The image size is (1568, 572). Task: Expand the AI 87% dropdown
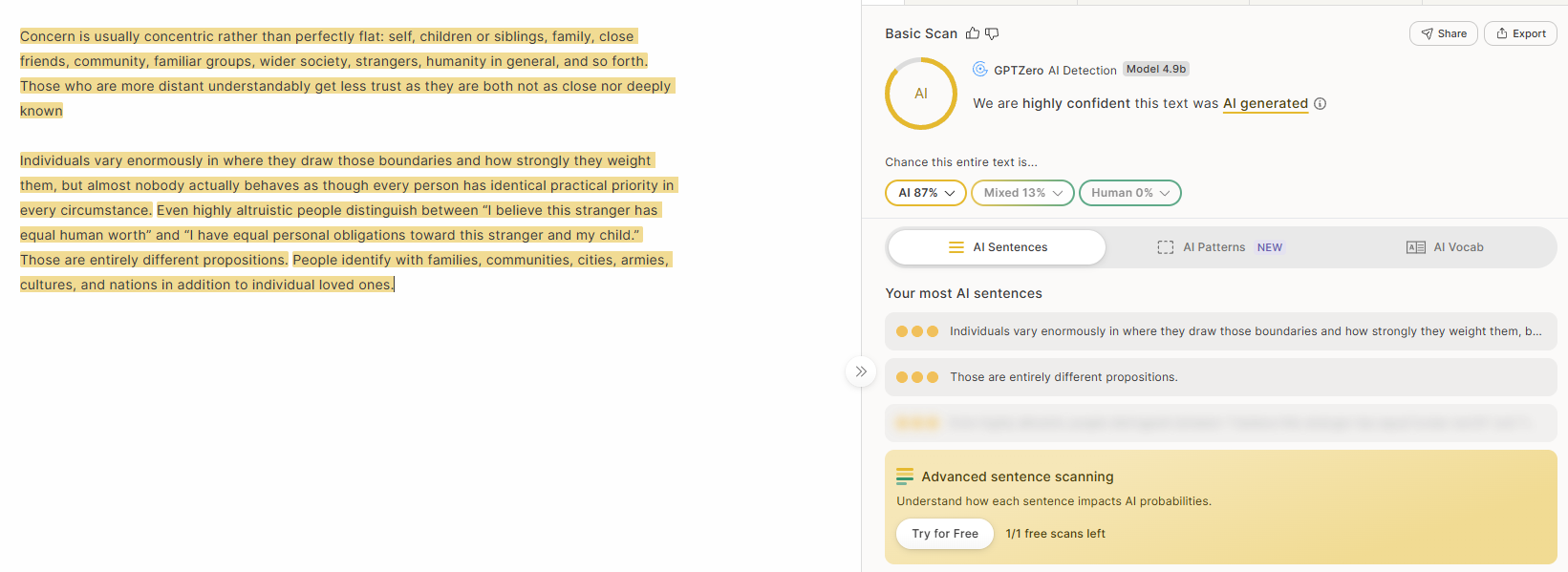926,193
